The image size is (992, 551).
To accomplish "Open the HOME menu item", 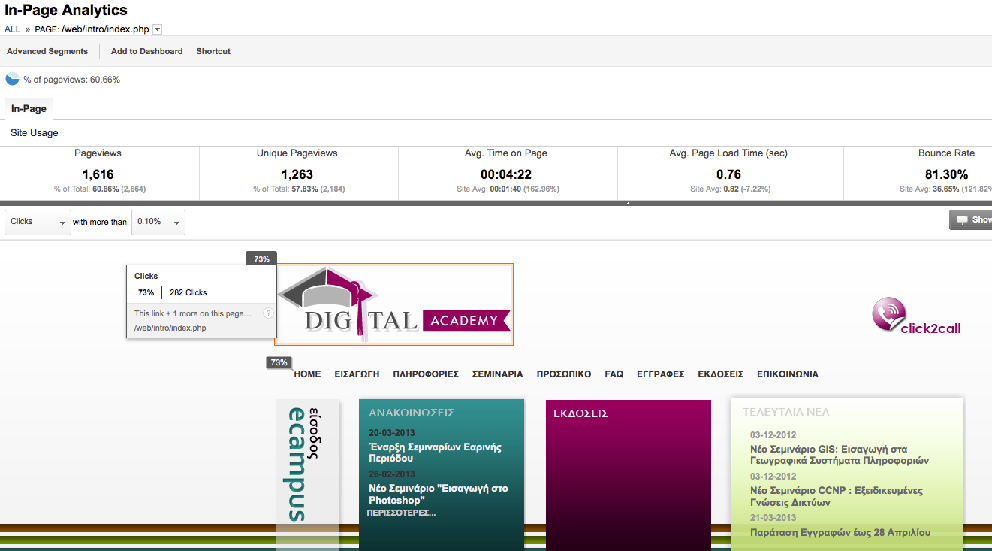I will [x=307, y=374].
